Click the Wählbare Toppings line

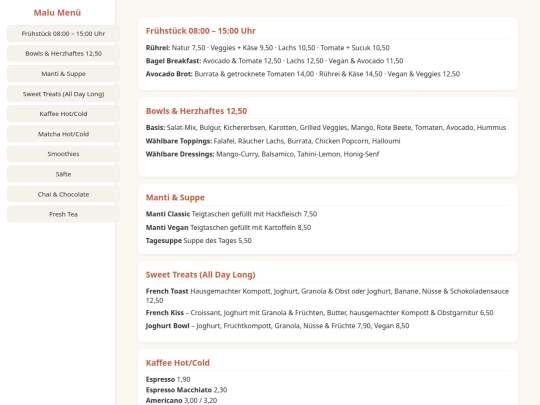click(x=273, y=141)
